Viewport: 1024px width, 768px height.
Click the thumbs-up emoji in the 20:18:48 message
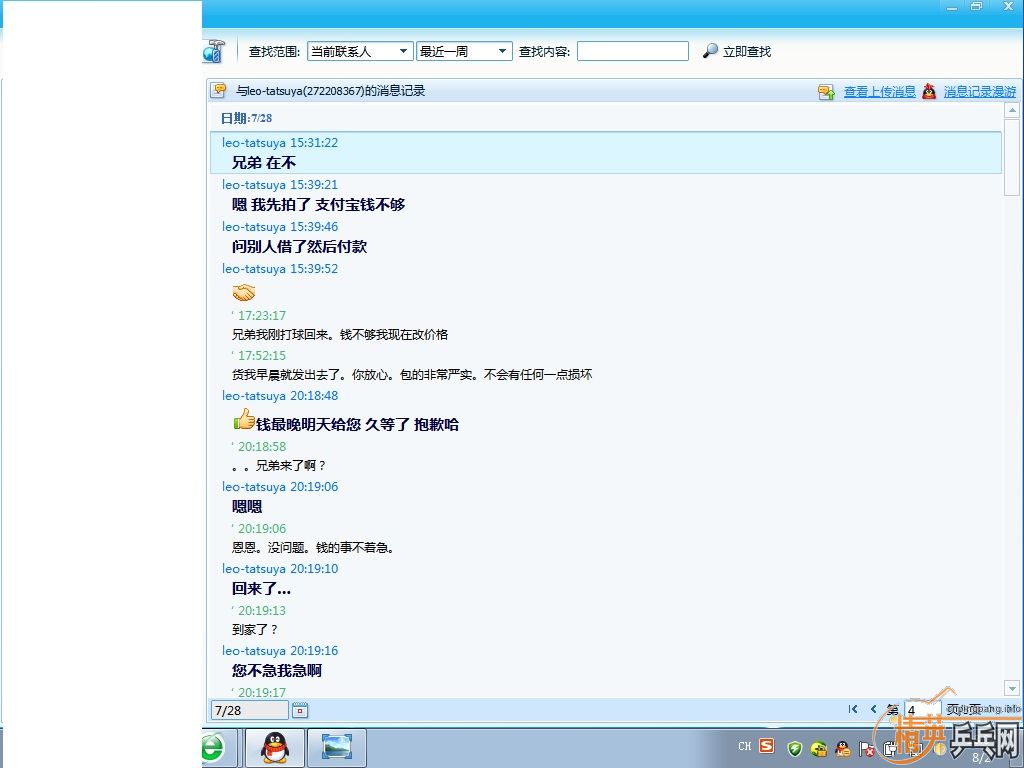[244, 419]
